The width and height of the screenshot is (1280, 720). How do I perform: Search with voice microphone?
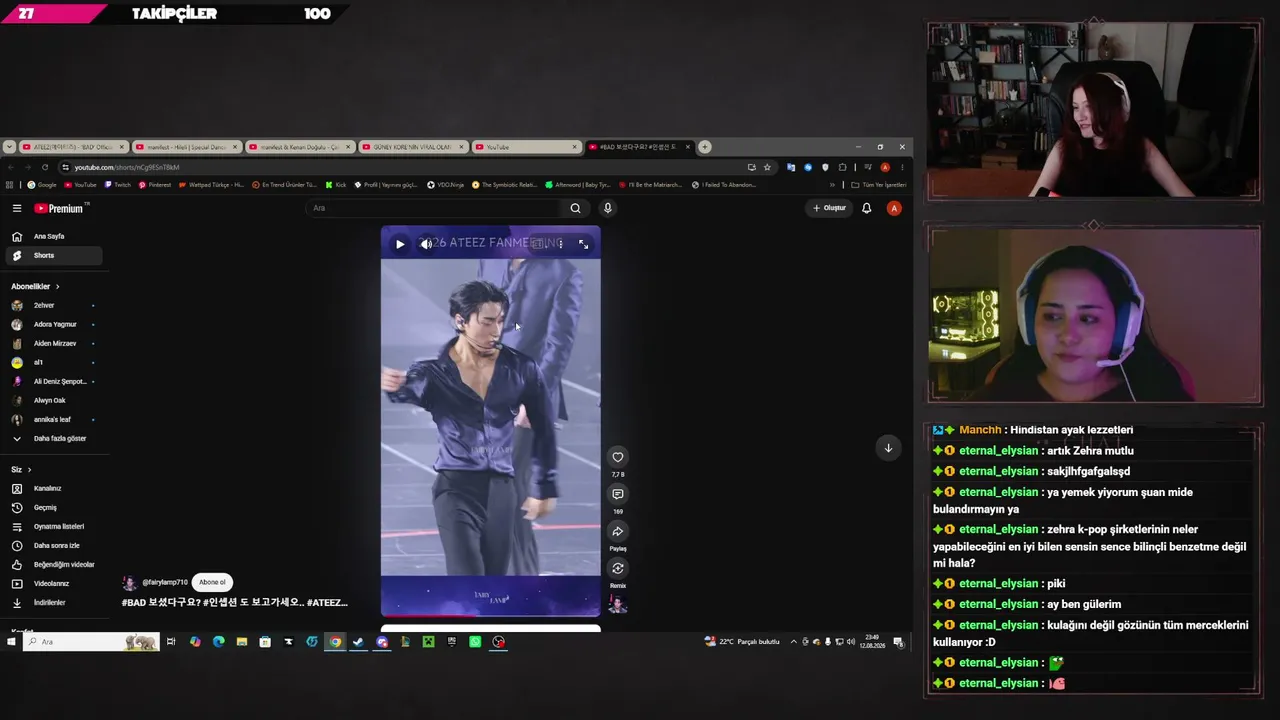pyautogui.click(x=607, y=208)
